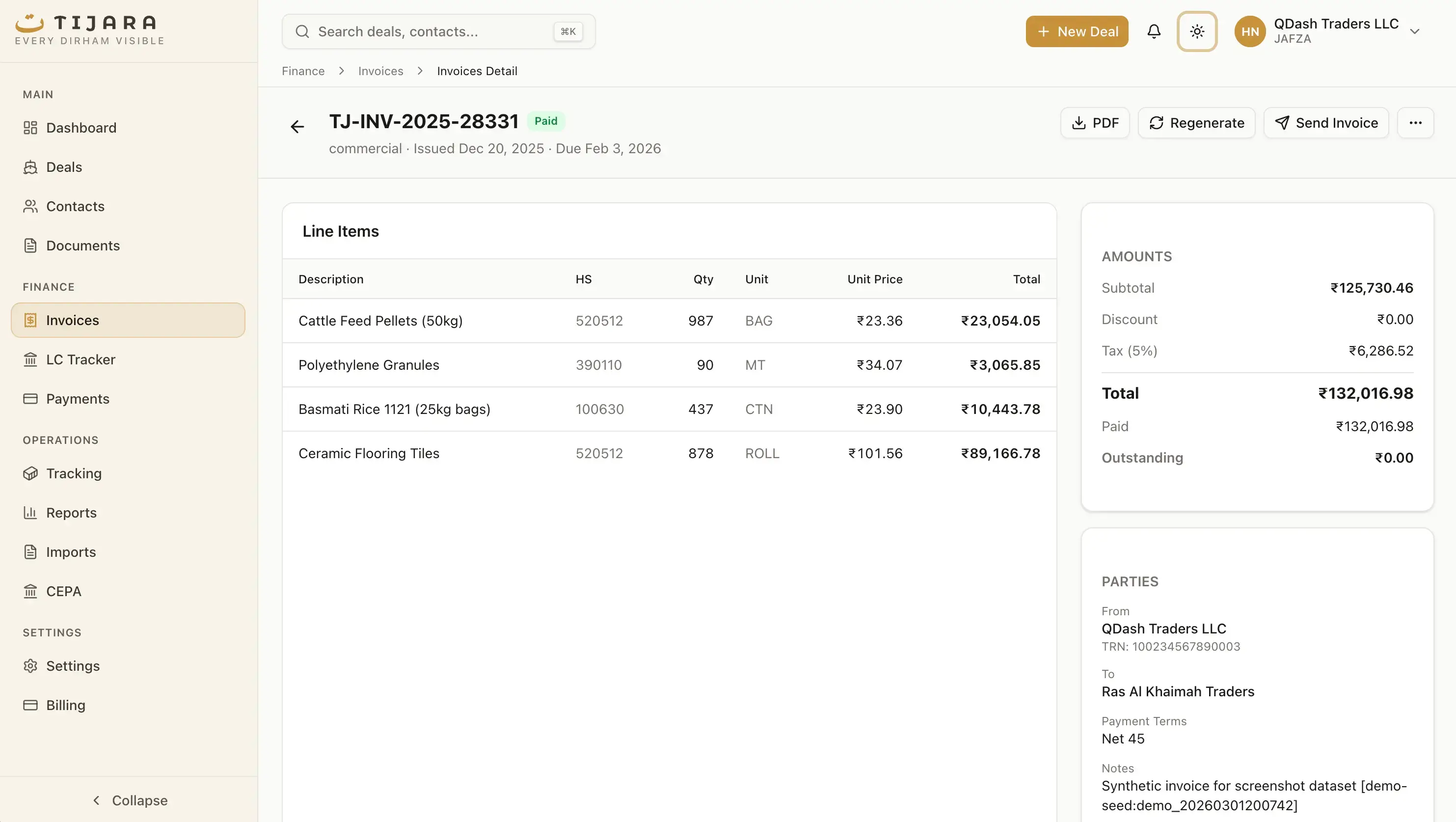1456x822 pixels.
Task: Click the CEPA institution icon
Action: (30, 591)
